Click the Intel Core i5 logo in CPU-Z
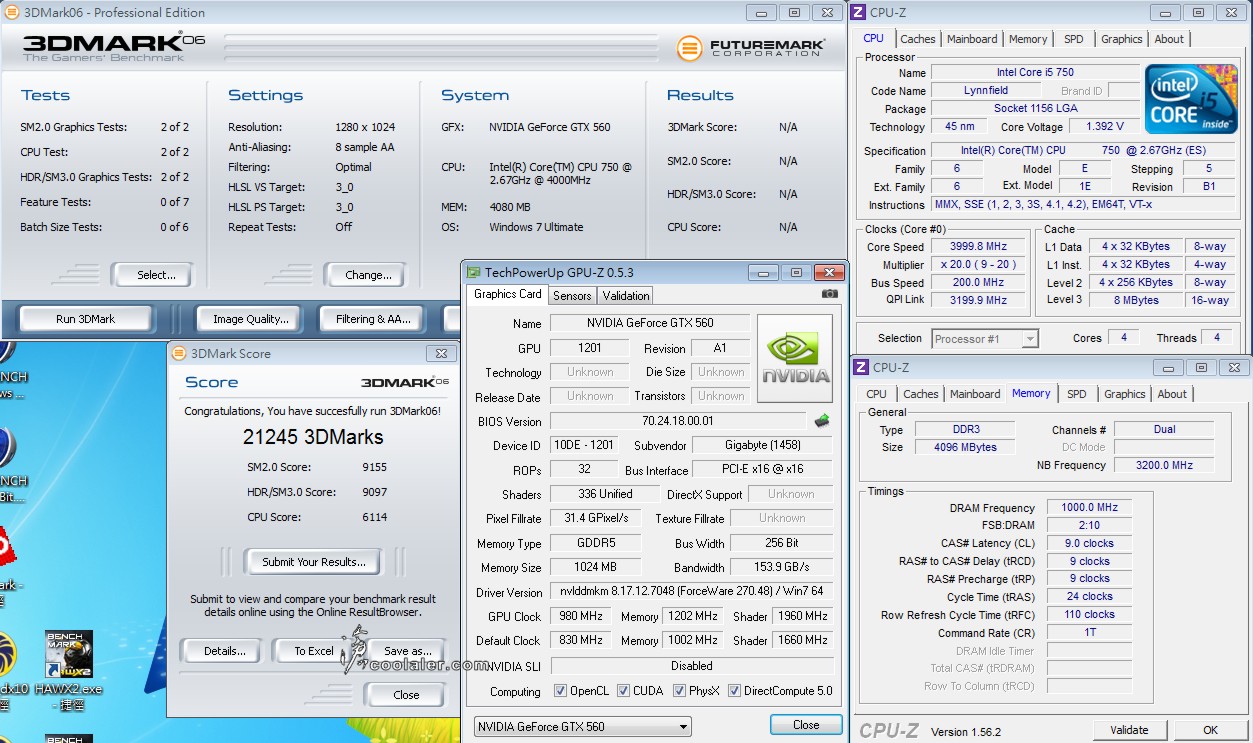1253x743 pixels. point(1191,100)
